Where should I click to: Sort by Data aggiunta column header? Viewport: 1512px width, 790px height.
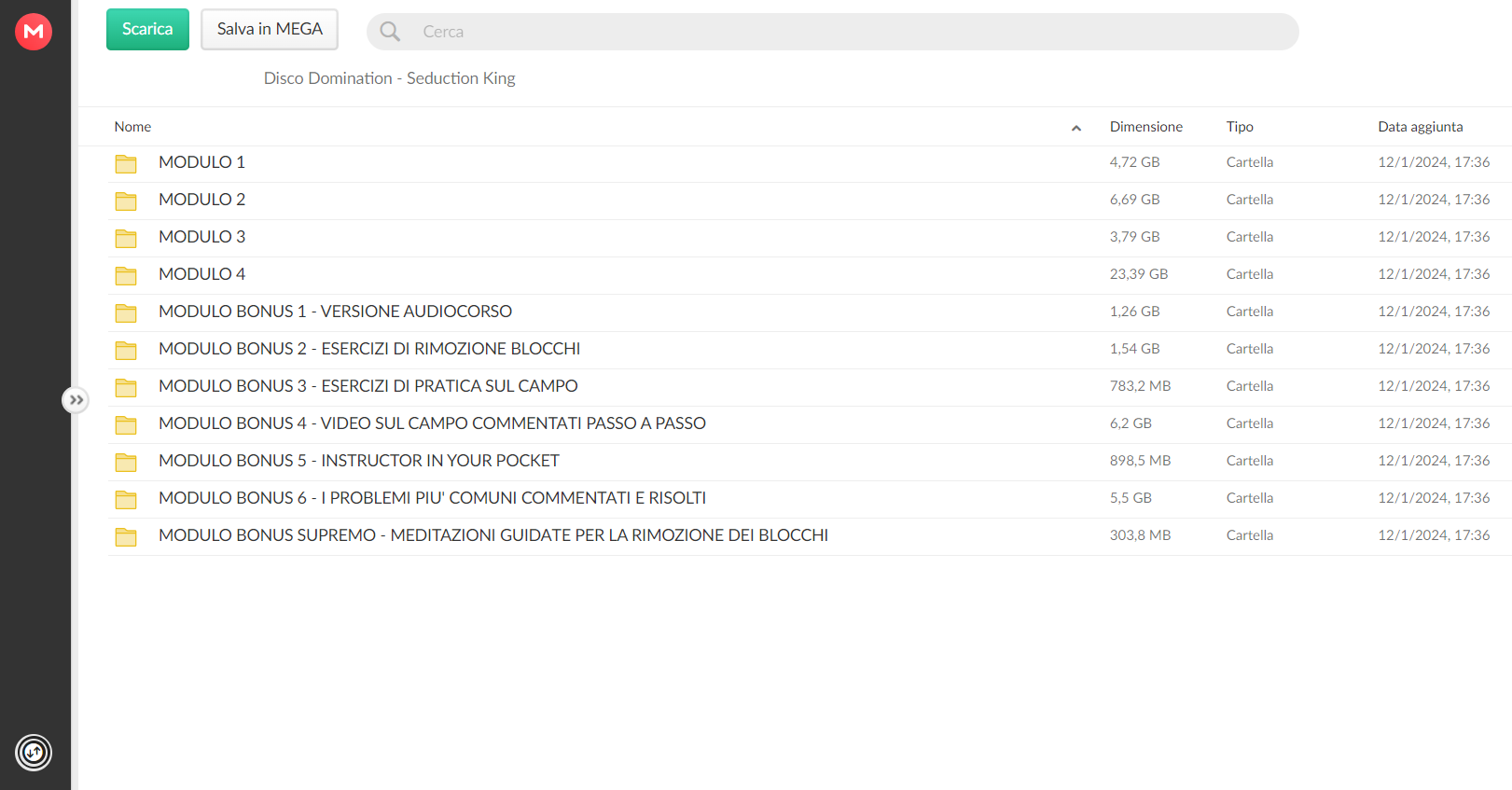click(1420, 127)
